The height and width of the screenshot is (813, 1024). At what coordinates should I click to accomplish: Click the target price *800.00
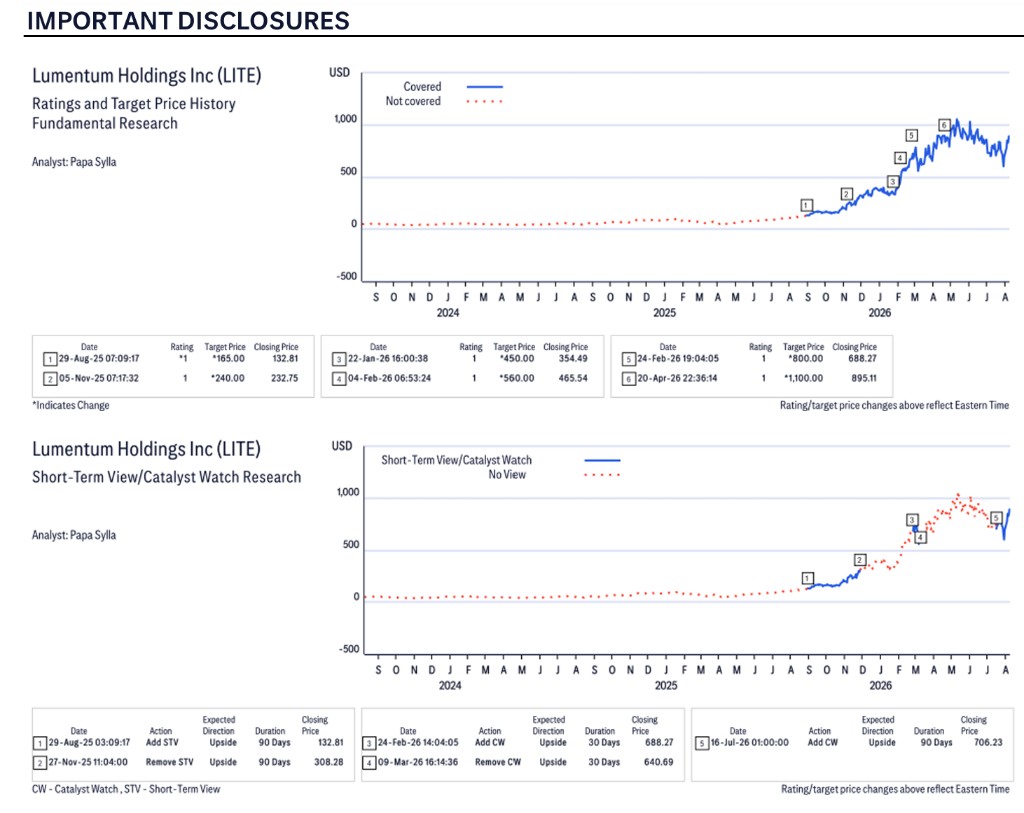pos(806,359)
